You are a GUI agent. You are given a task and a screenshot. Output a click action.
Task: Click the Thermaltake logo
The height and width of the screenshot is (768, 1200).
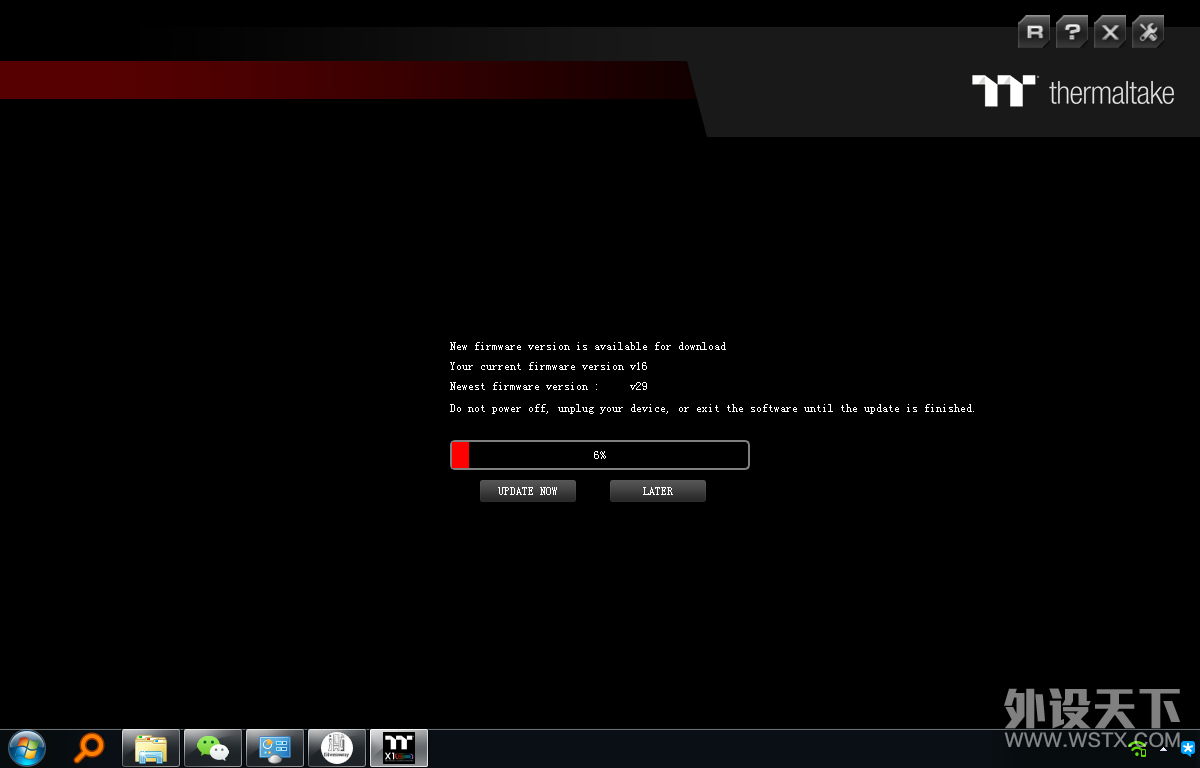tap(1073, 92)
